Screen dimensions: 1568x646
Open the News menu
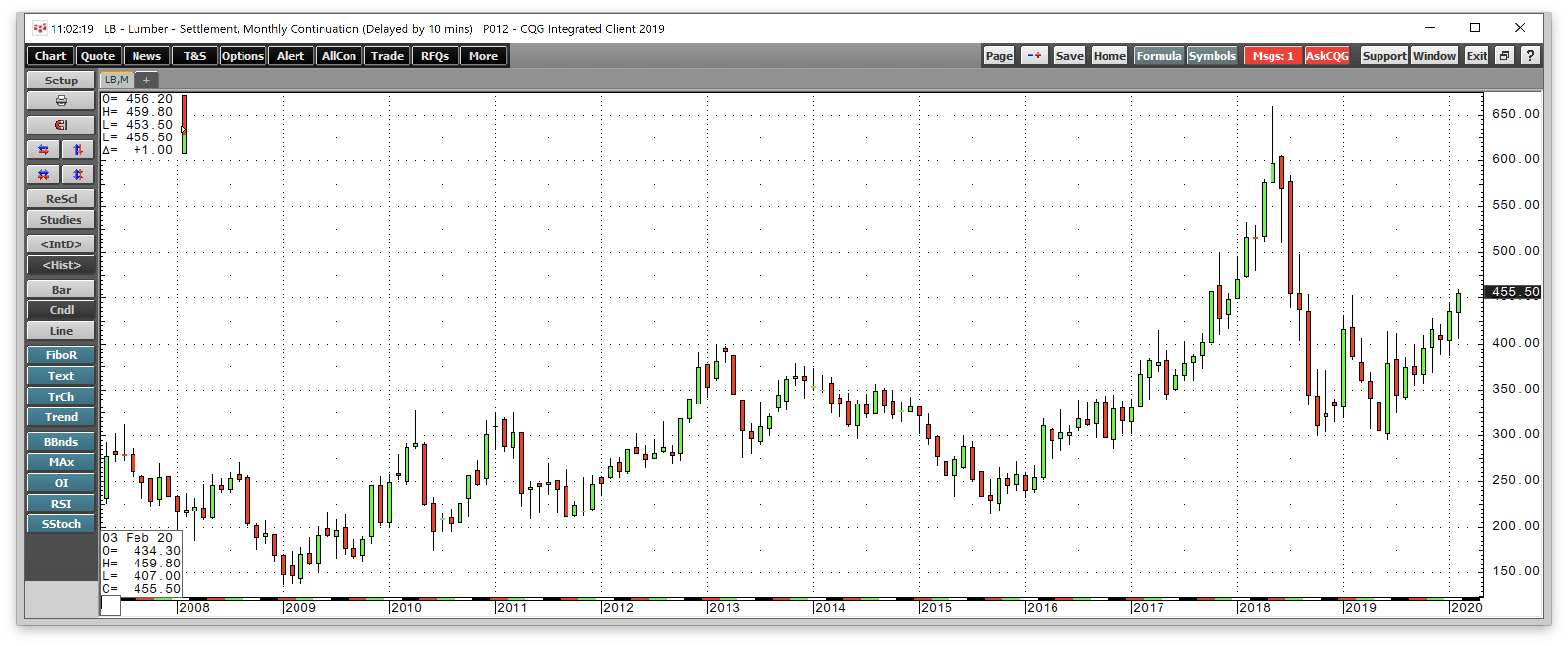coord(146,55)
